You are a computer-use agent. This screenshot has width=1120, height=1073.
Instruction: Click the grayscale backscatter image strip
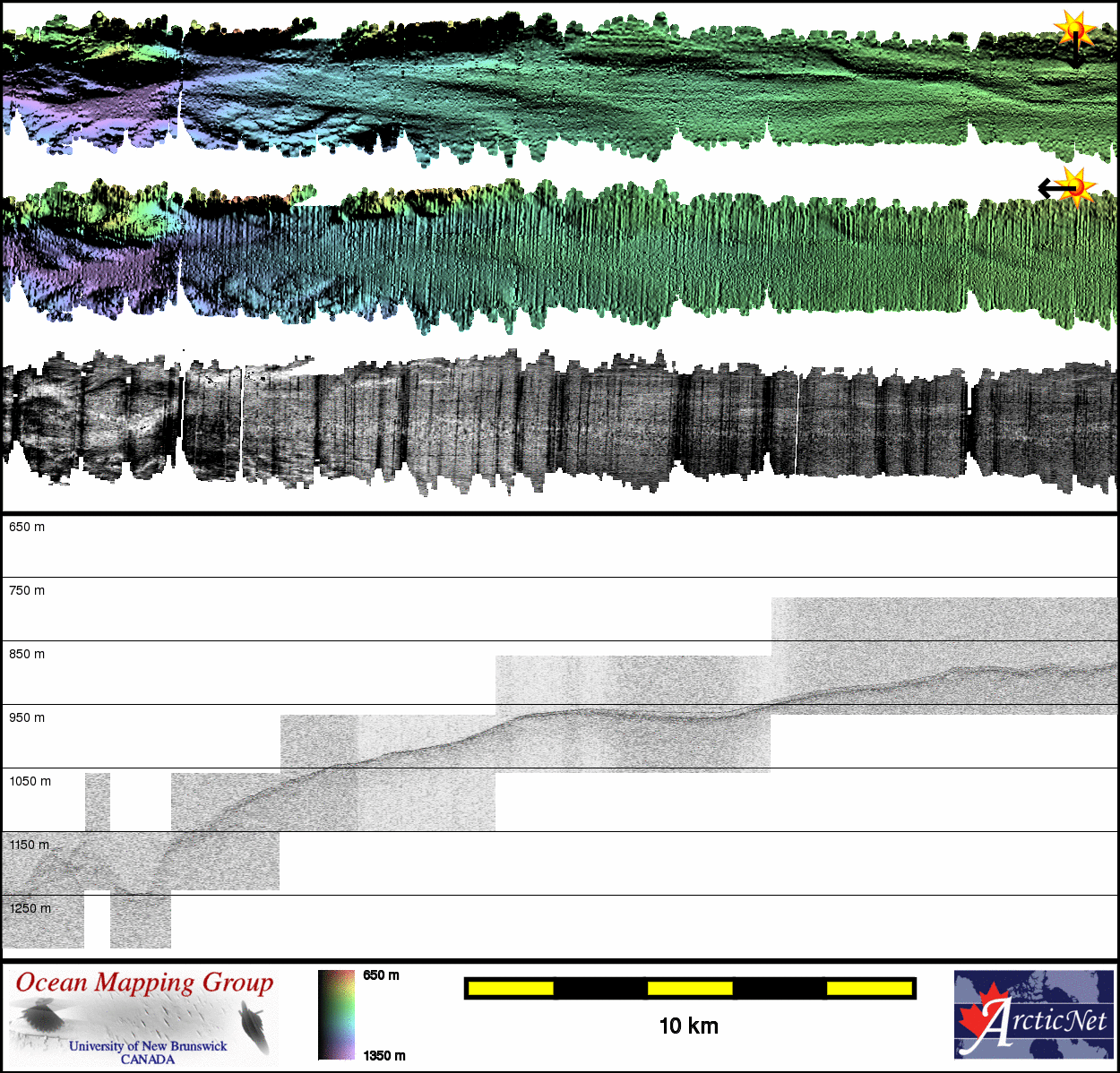(x=560, y=421)
